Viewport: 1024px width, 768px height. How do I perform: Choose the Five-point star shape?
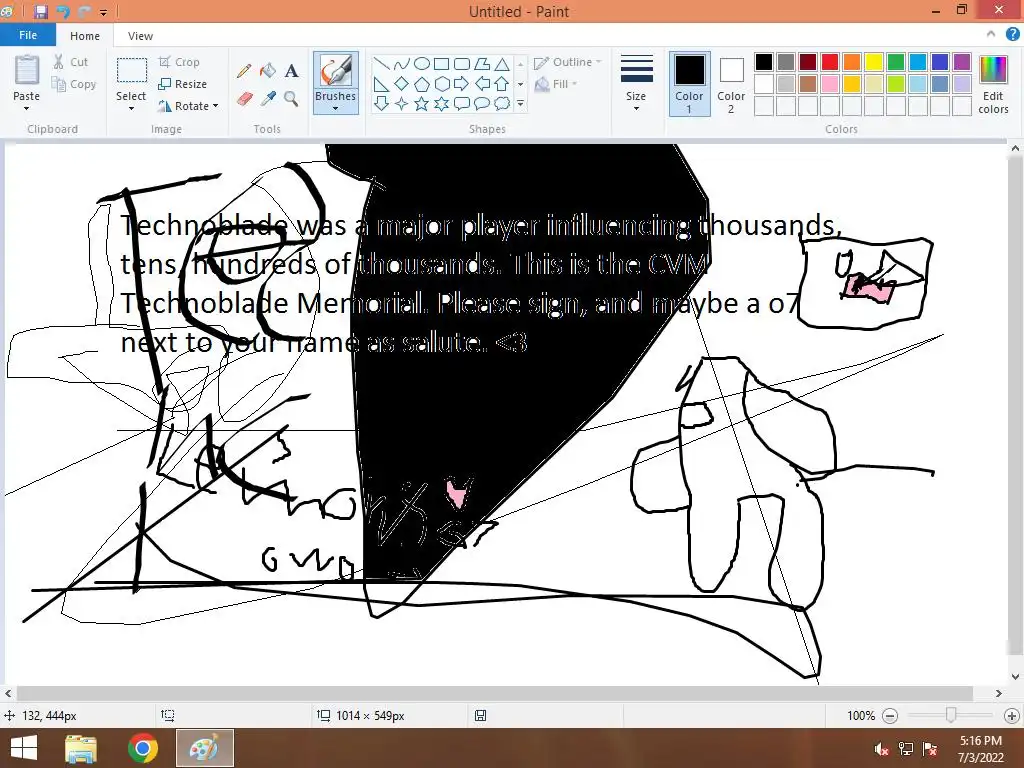pos(422,103)
